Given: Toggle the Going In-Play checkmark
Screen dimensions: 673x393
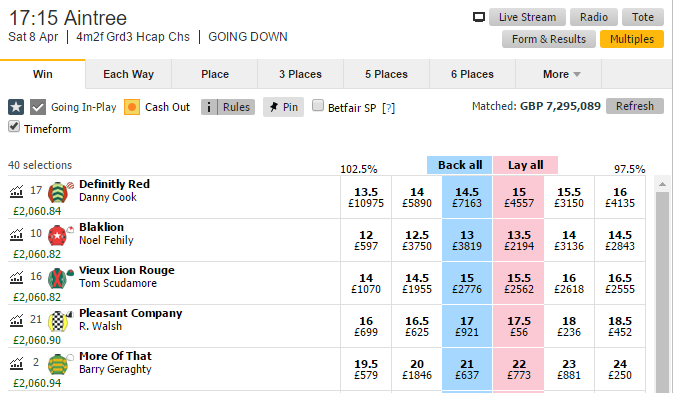Looking at the screenshot, I should [x=38, y=107].
